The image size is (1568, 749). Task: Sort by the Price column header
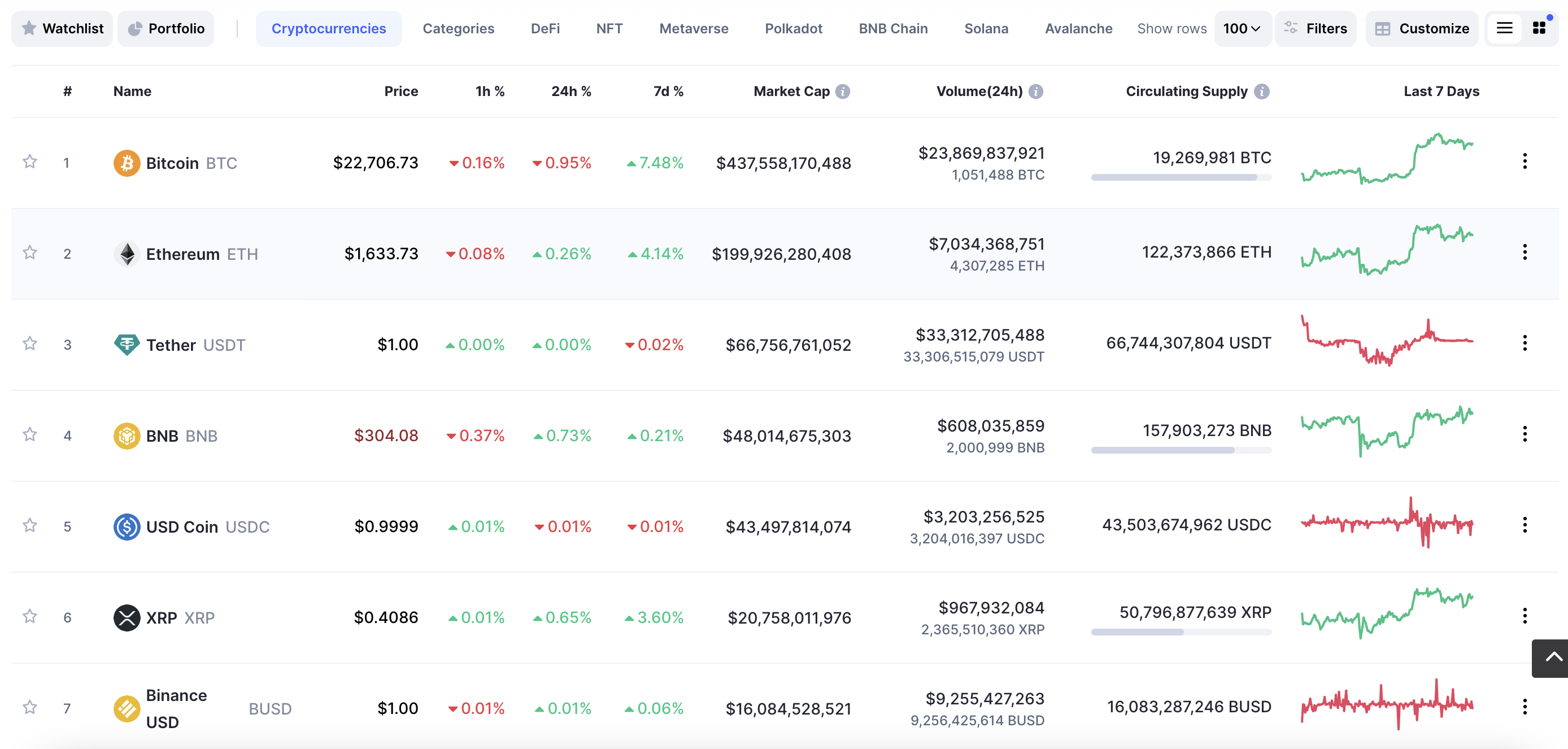401,92
